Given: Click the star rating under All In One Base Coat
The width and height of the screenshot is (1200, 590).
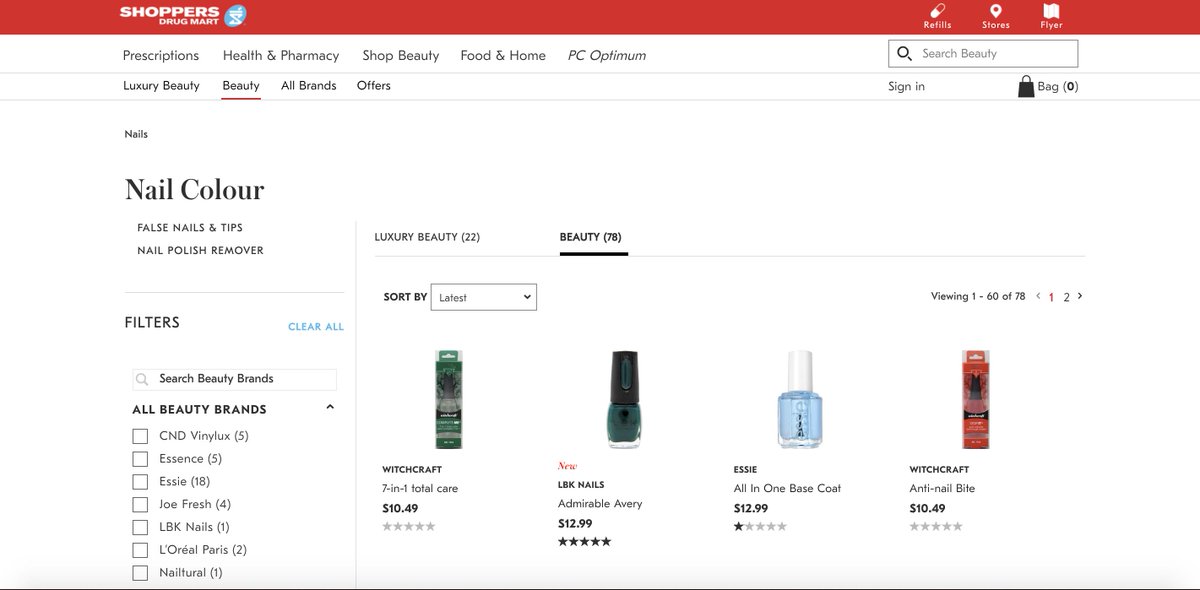Looking at the screenshot, I should point(760,526).
